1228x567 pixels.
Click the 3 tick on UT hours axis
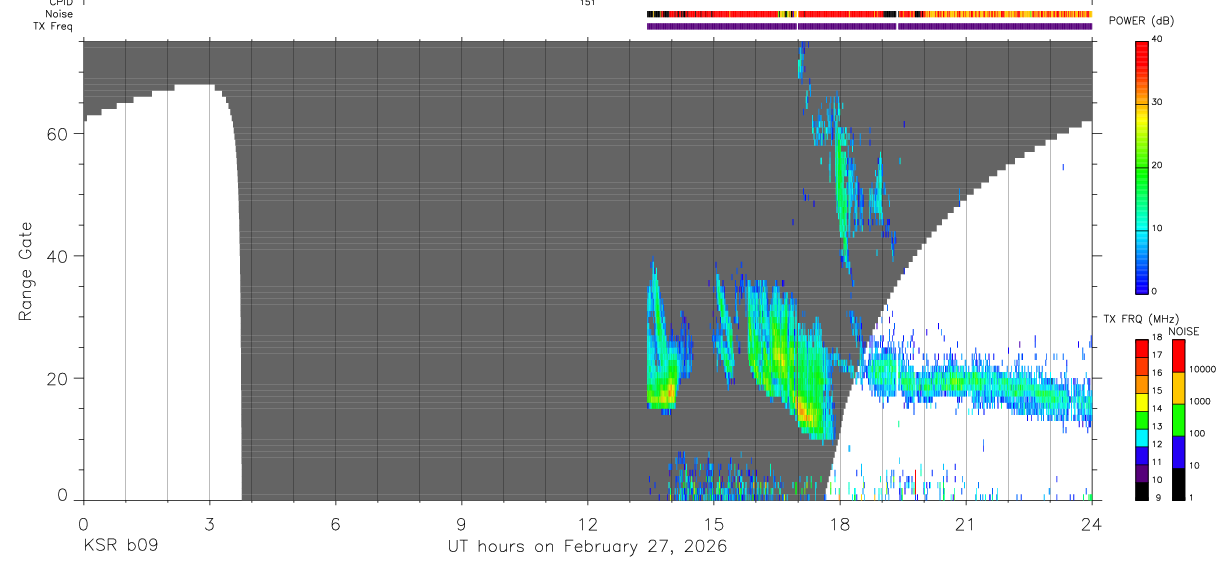click(209, 524)
